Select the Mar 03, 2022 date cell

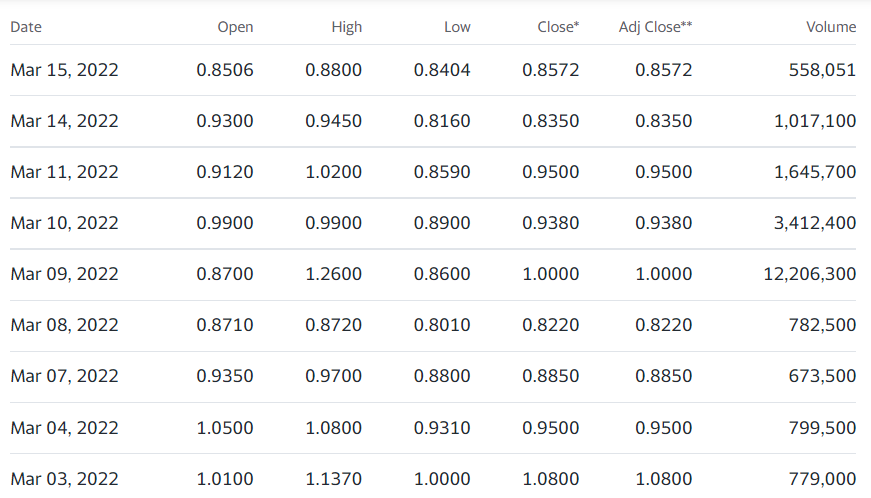[x=64, y=479]
